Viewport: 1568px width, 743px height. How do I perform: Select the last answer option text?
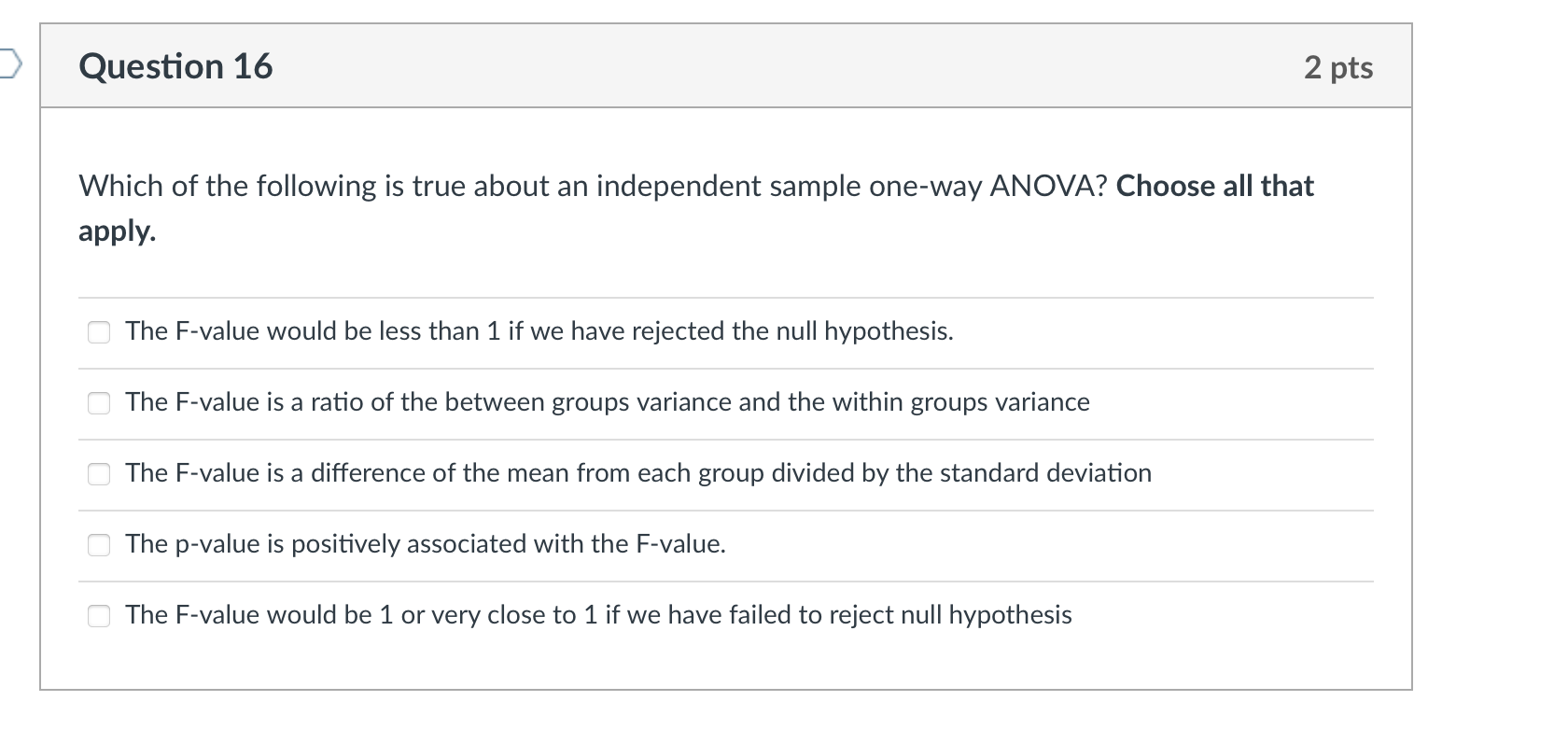[x=598, y=616]
